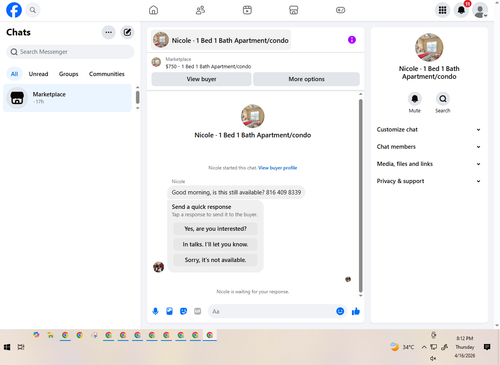Open File Explorer from taskbar
The width and height of the screenshot is (500, 365).
51,335
